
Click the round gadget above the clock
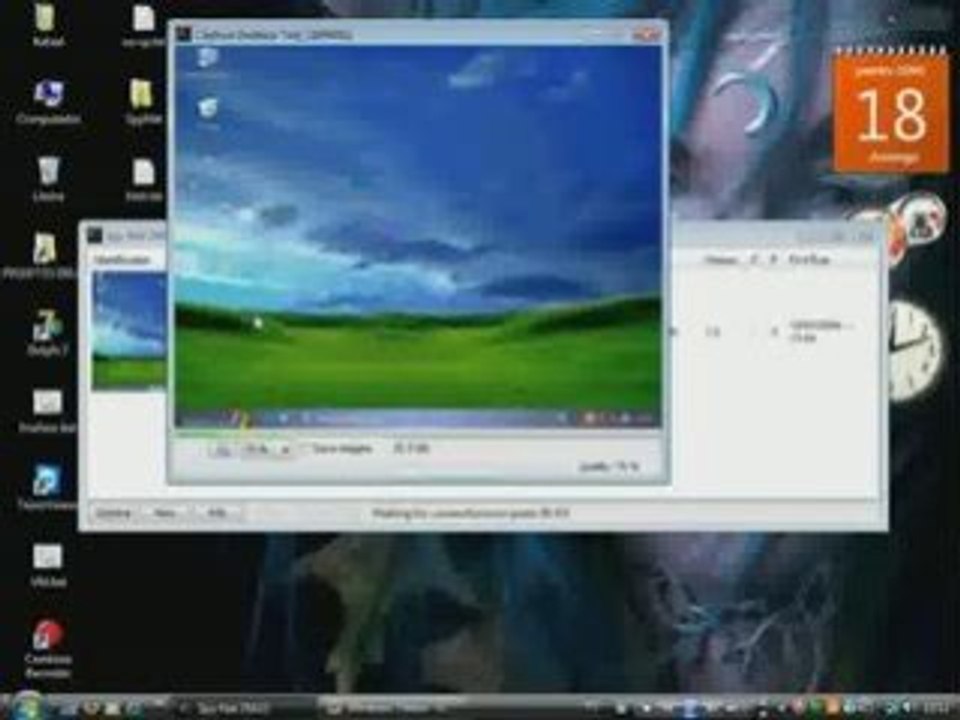pyautogui.click(x=920, y=219)
